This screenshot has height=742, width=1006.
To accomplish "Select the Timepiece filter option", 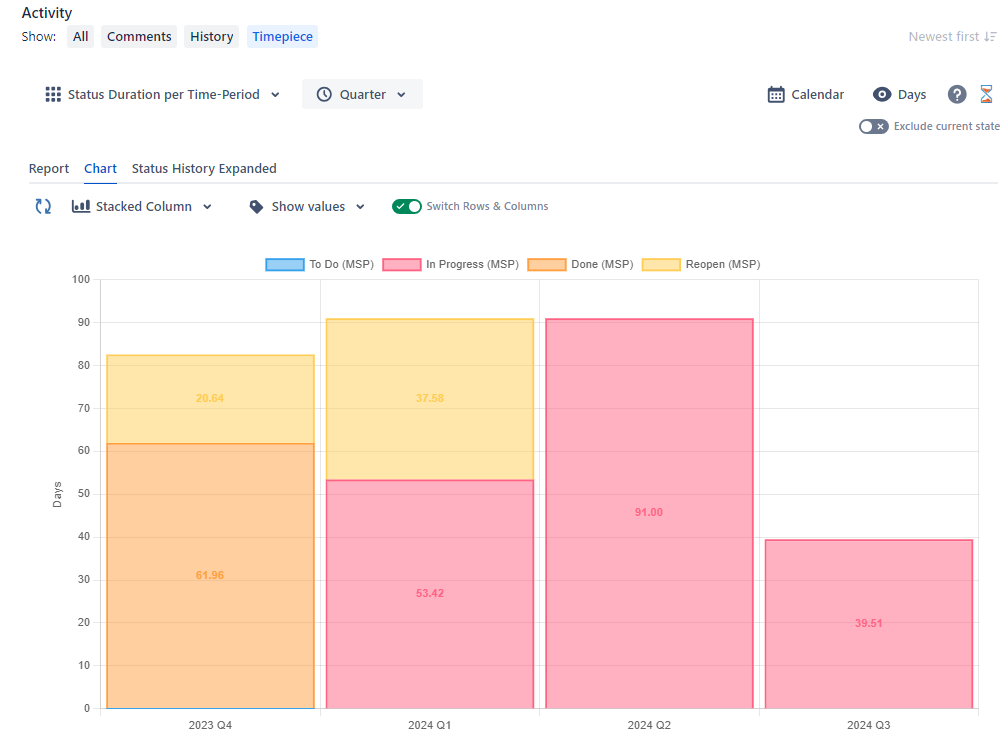I will pos(282,36).
